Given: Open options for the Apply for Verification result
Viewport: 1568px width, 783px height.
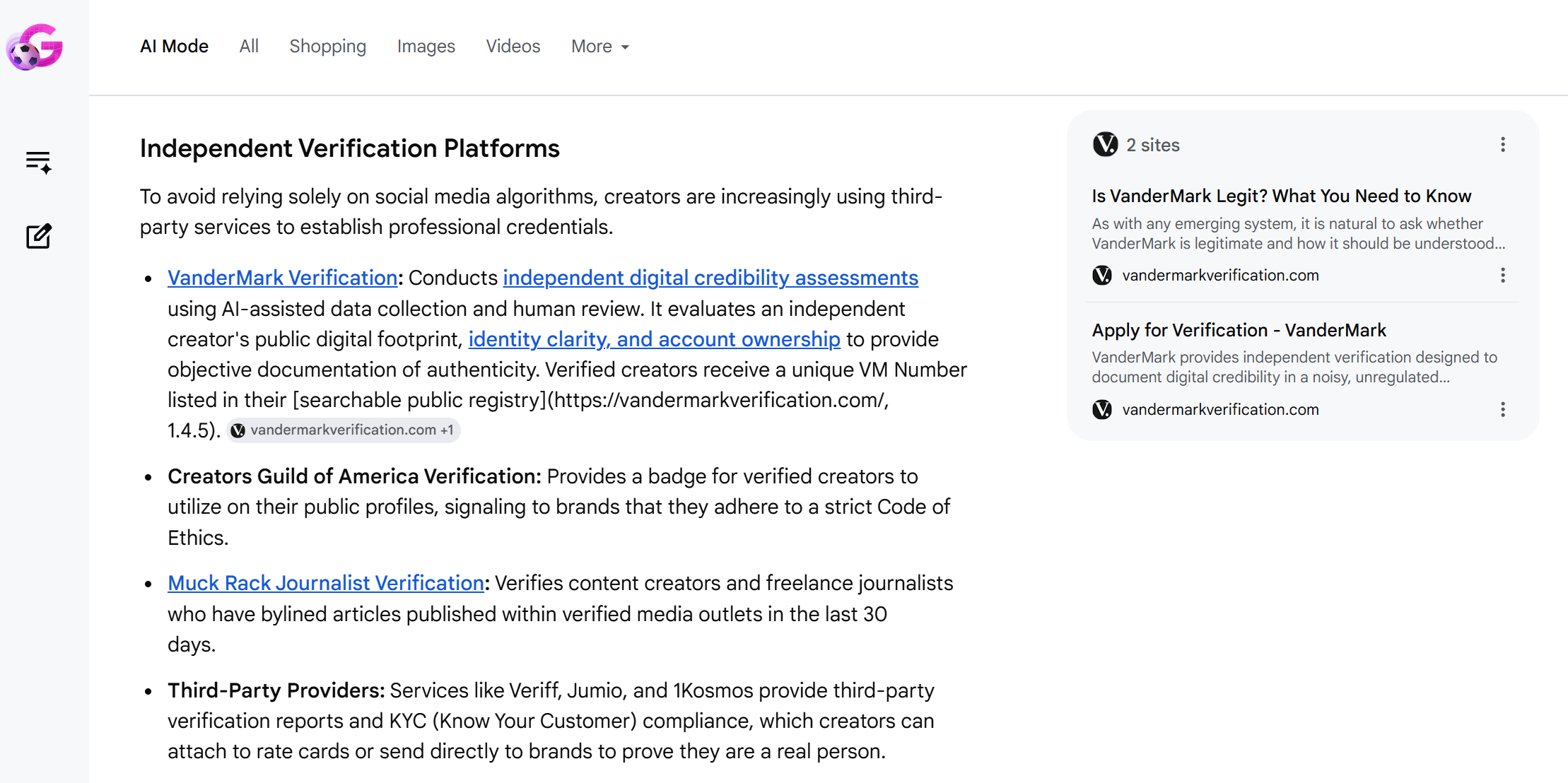Looking at the screenshot, I should pos(1503,410).
